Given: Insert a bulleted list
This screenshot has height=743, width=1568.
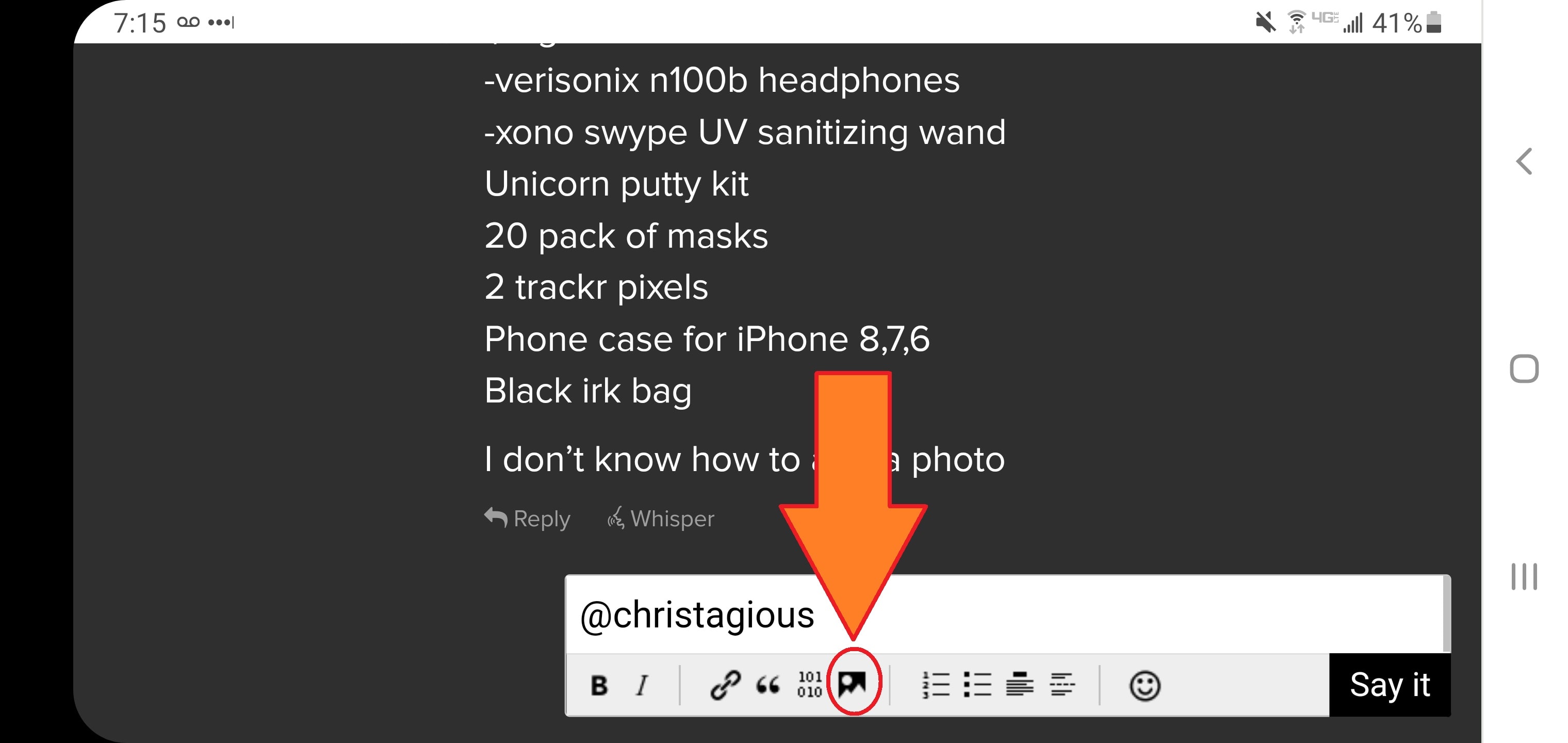Looking at the screenshot, I should pyautogui.click(x=977, y=685).
